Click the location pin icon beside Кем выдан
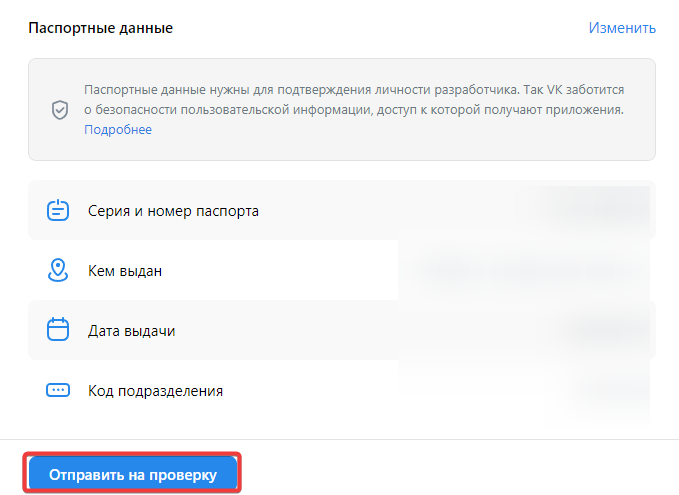This screenshot has height=495, width=679. 58,270
